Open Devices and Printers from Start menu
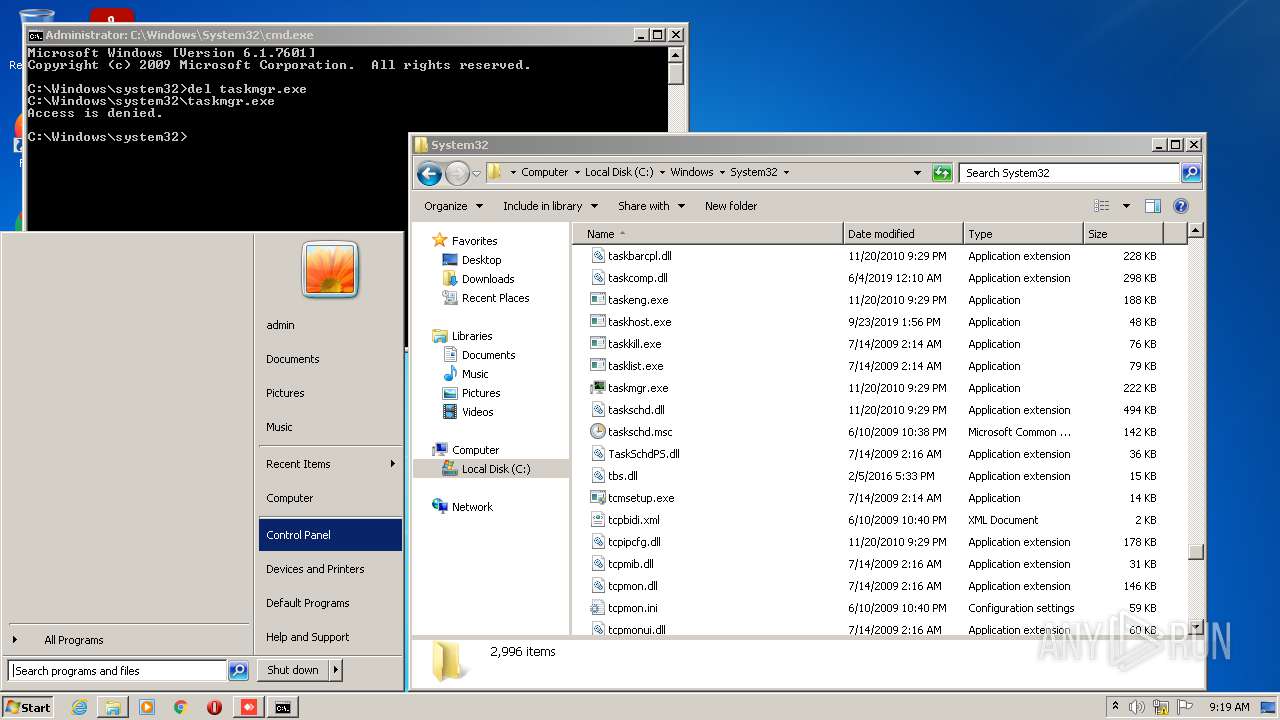The height and width of the screenshot is (720, 1280). click(x=330, y=569)
